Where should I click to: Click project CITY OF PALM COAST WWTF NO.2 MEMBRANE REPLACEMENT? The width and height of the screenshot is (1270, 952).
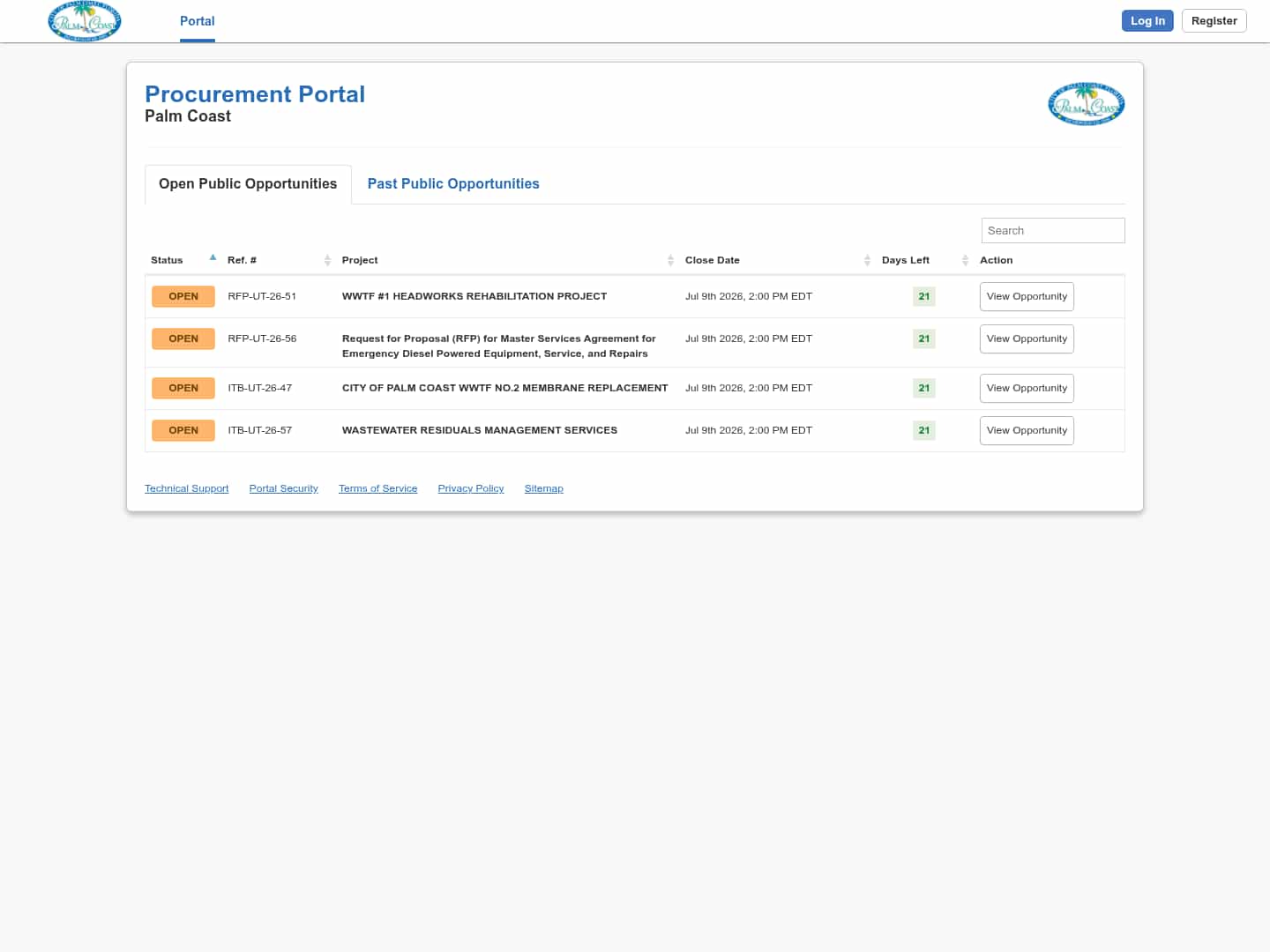[504, 388]
